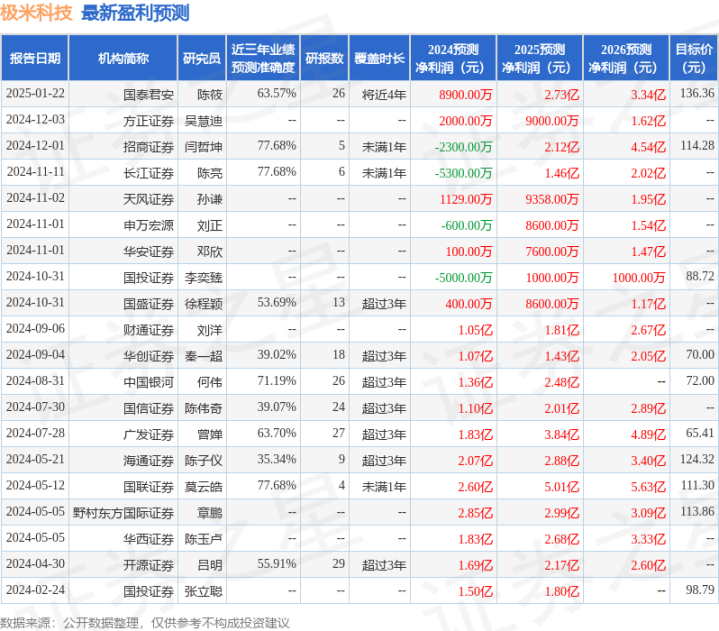Click accuracy value 55.91%
The height and width of the screenshot is (631, 719).
coord(277,564)
